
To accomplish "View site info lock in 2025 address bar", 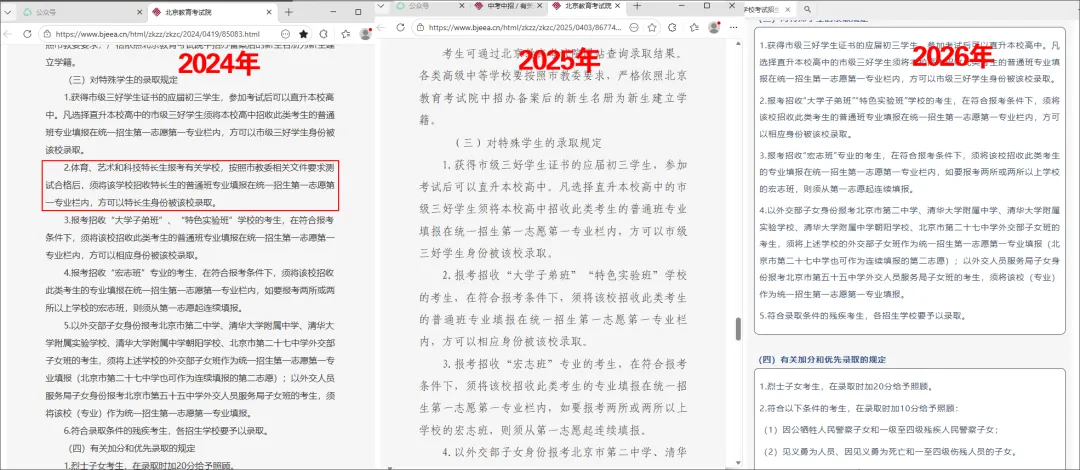I will 419,28.
